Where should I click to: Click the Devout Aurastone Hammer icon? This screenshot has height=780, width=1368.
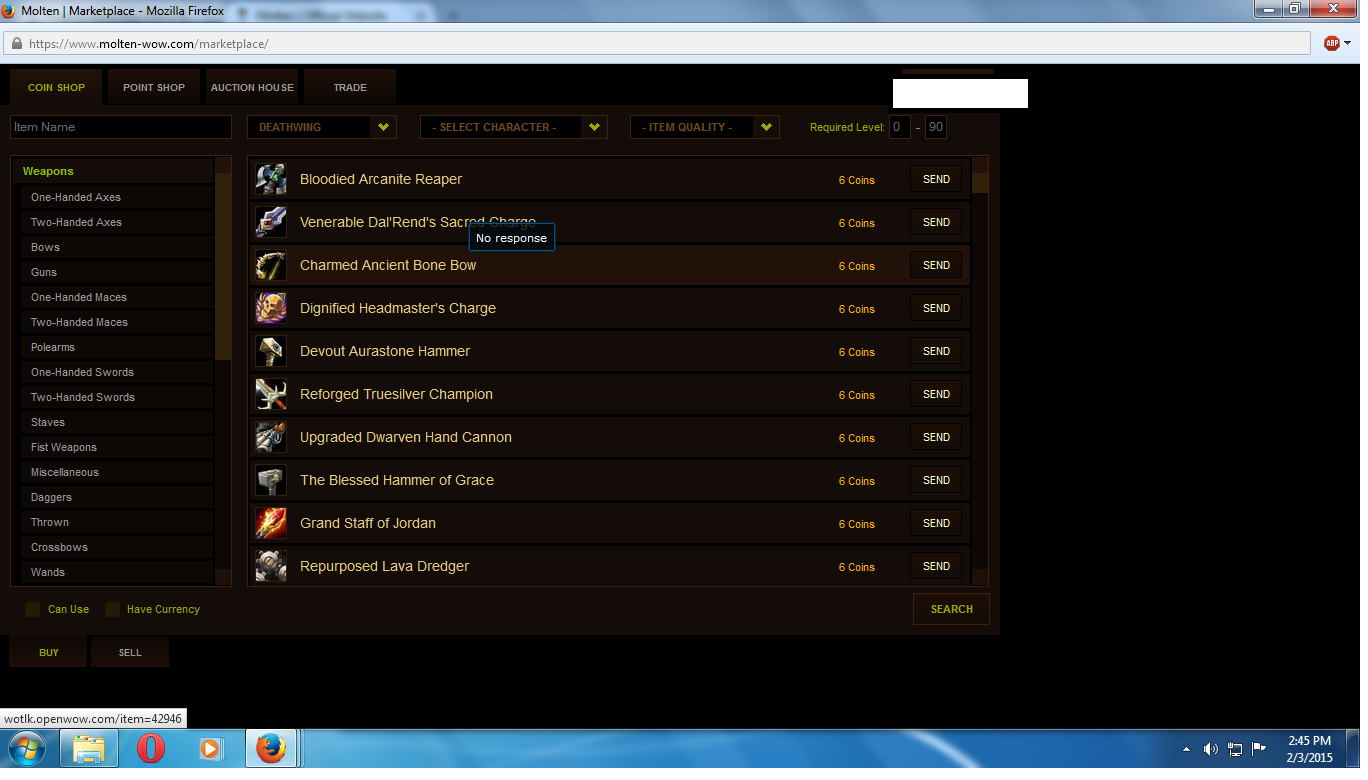[x=271, y=351]
